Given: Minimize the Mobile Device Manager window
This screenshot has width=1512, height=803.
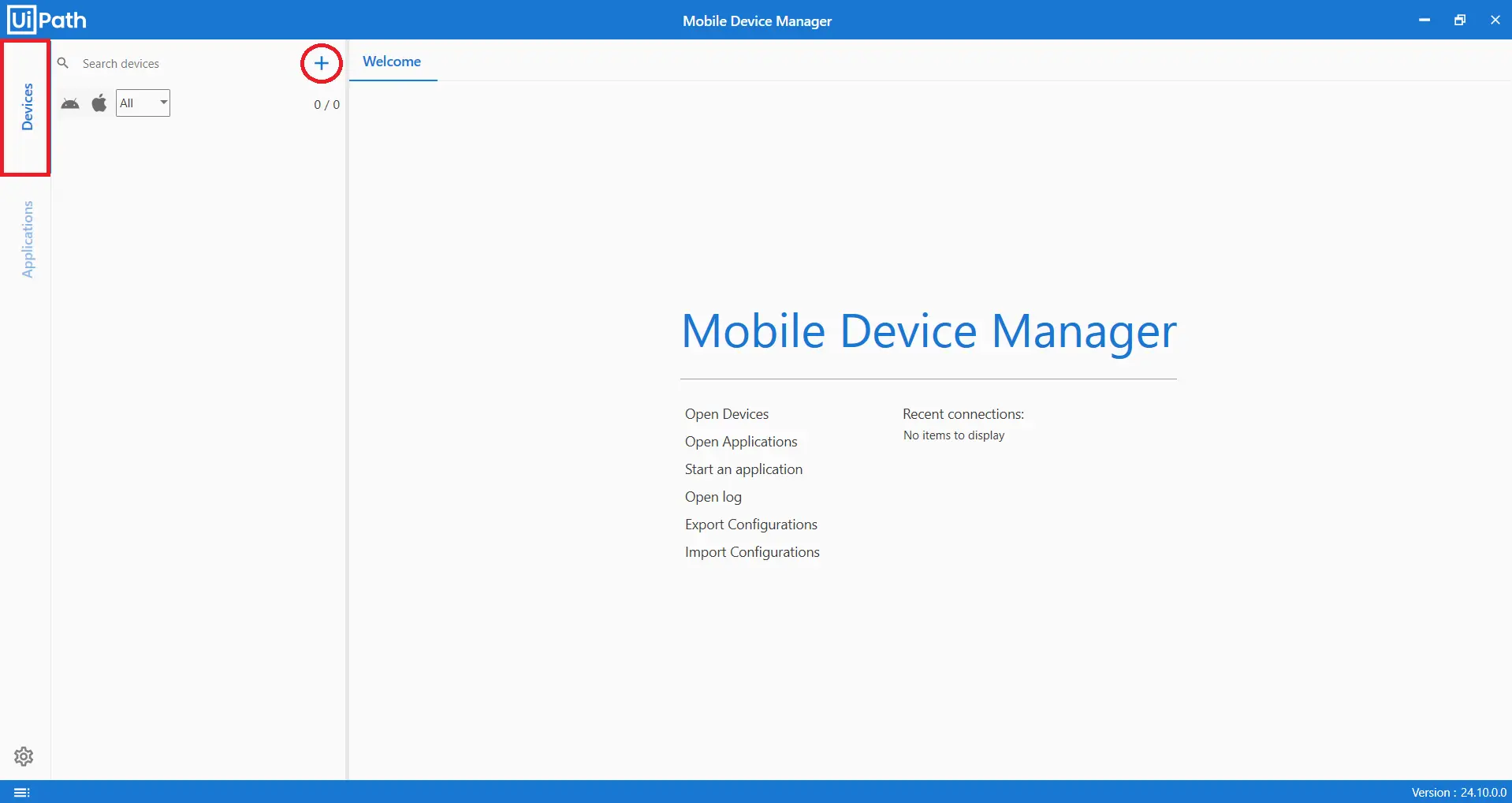Looking at the screenshot, I should coord(1424,21).
